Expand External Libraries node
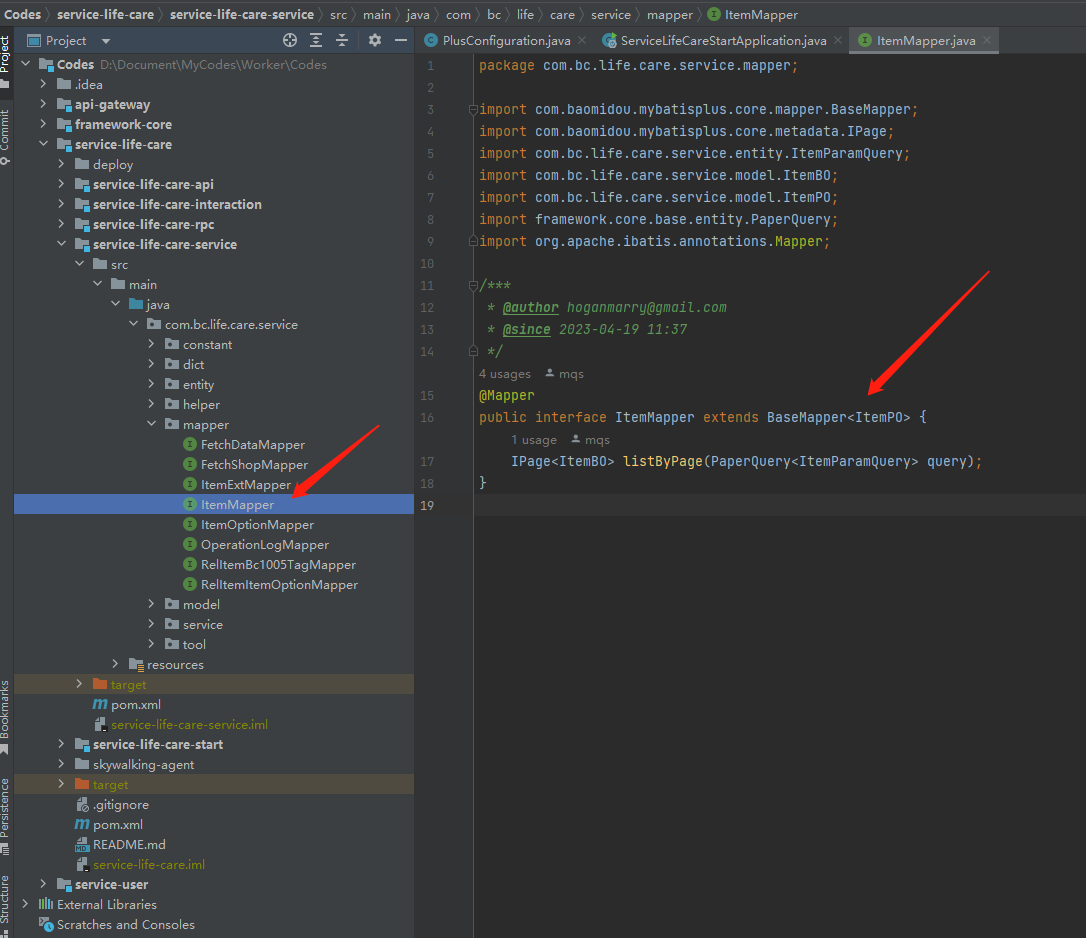The image size is (1086, 938). (x=26, y=904)
